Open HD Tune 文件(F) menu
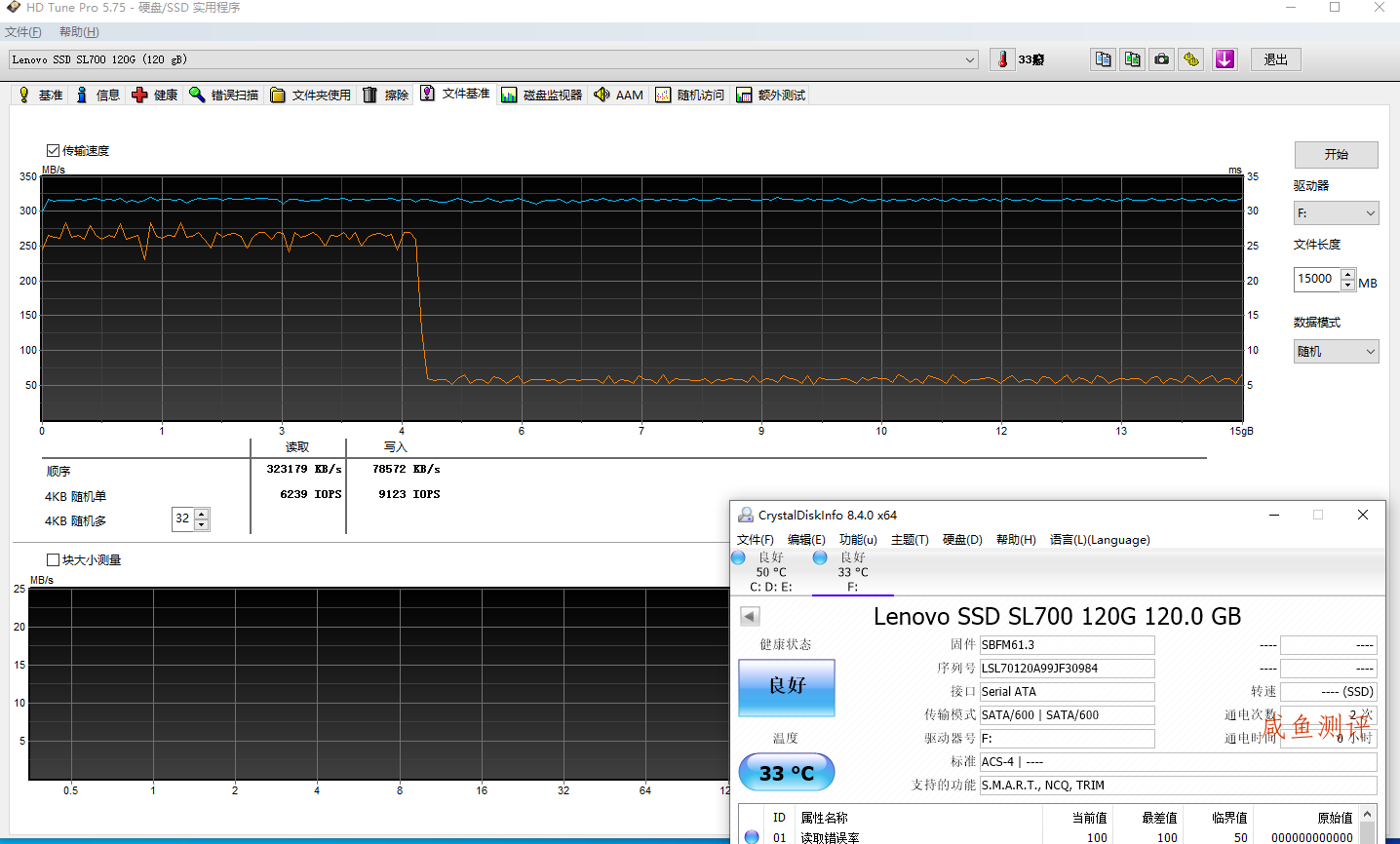 (x=22, y=32)
